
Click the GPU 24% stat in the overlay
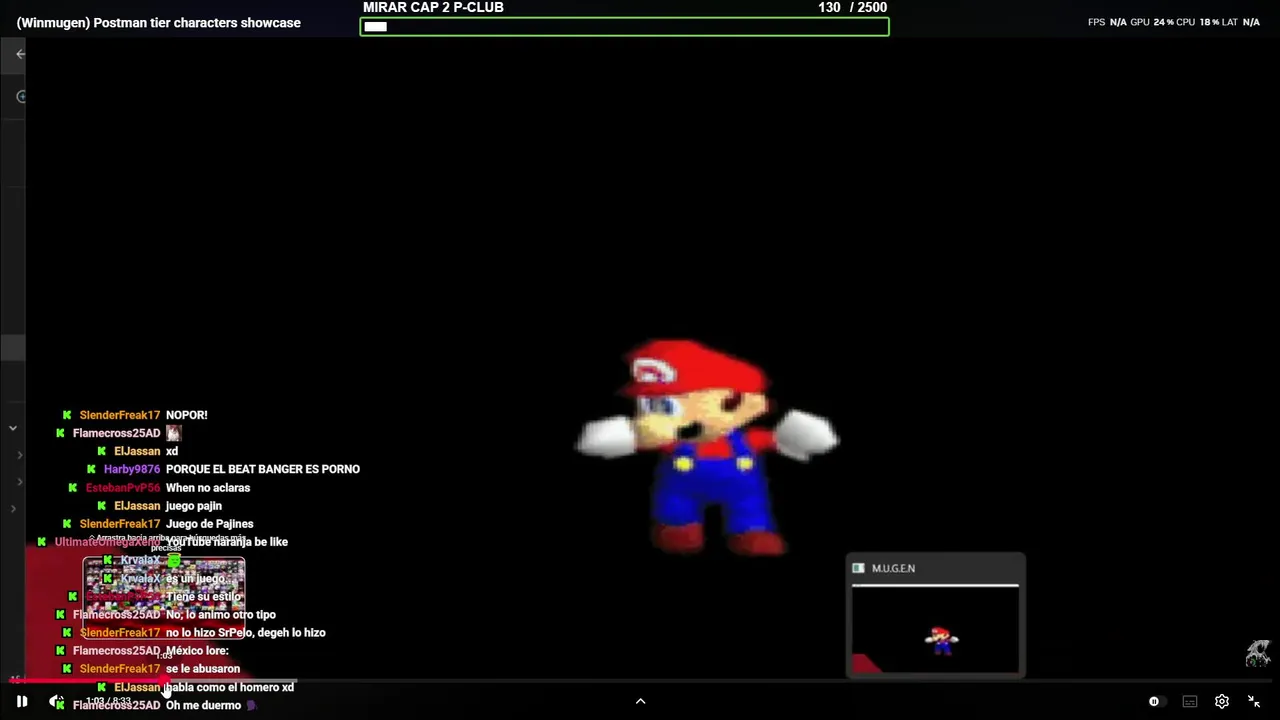(x=1152, y=22)
